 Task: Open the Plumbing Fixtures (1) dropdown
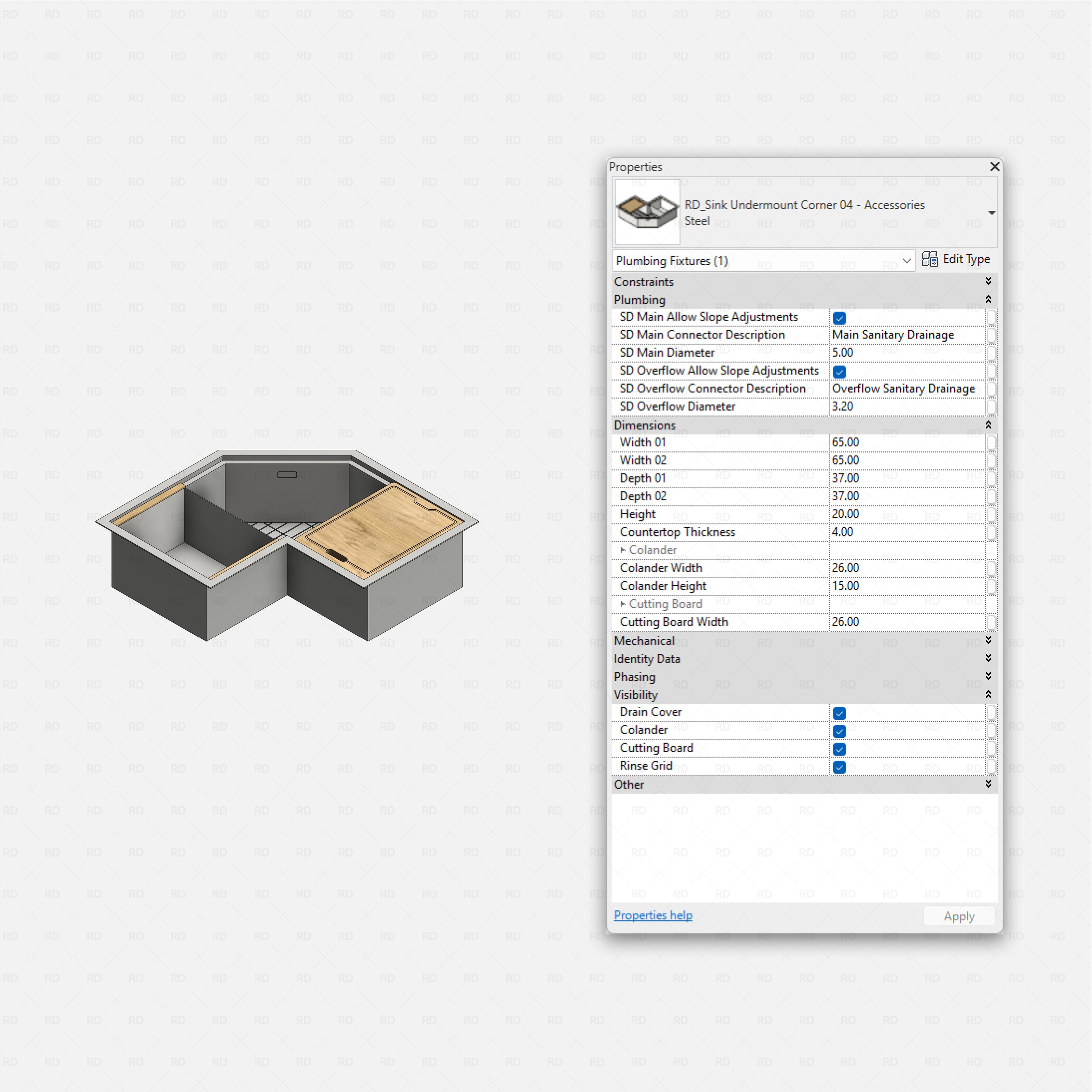[x=908, y=261]
